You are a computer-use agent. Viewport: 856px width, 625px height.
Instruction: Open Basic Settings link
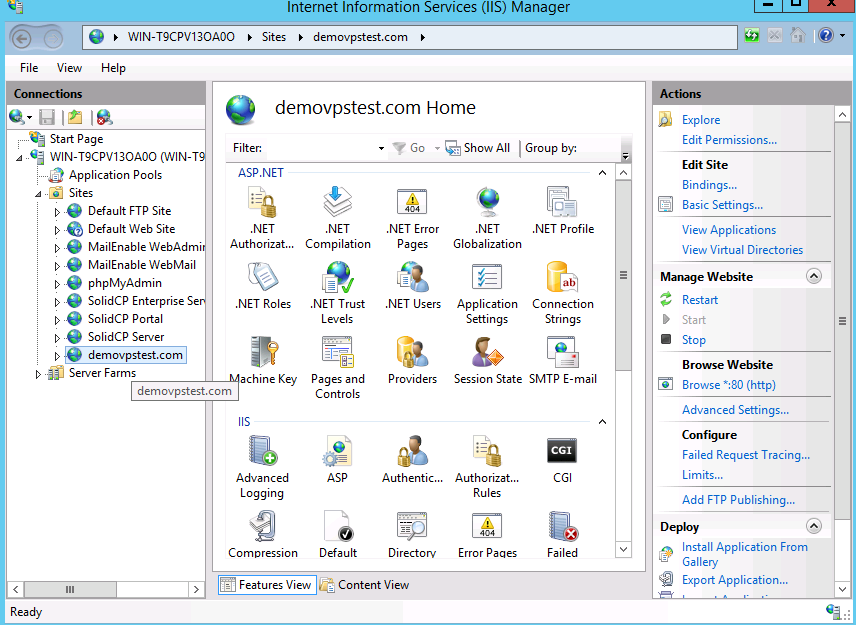coord(722,205)
